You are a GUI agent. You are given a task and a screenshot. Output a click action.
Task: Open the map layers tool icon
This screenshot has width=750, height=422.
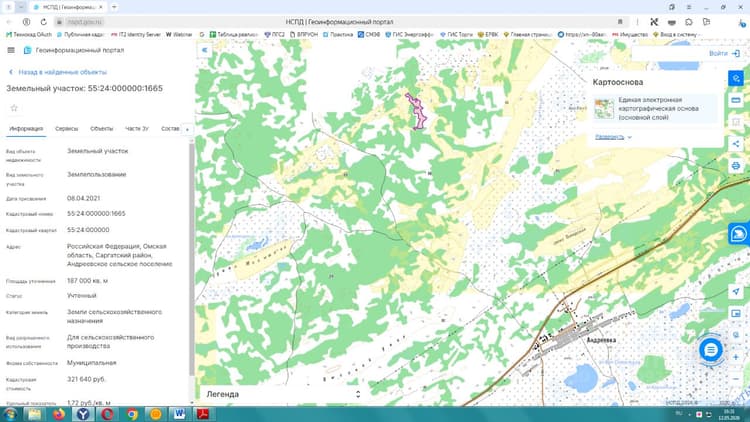coord(736,78)
